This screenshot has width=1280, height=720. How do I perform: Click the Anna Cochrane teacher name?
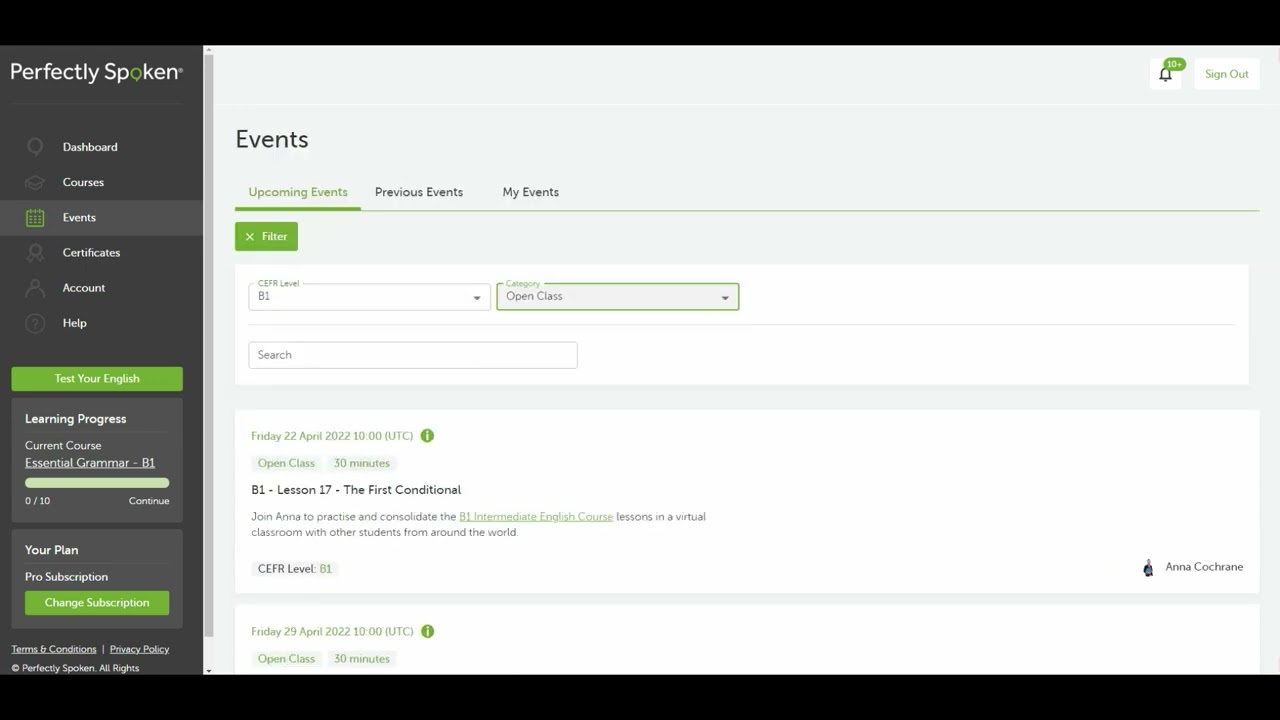pos(1204,567)
